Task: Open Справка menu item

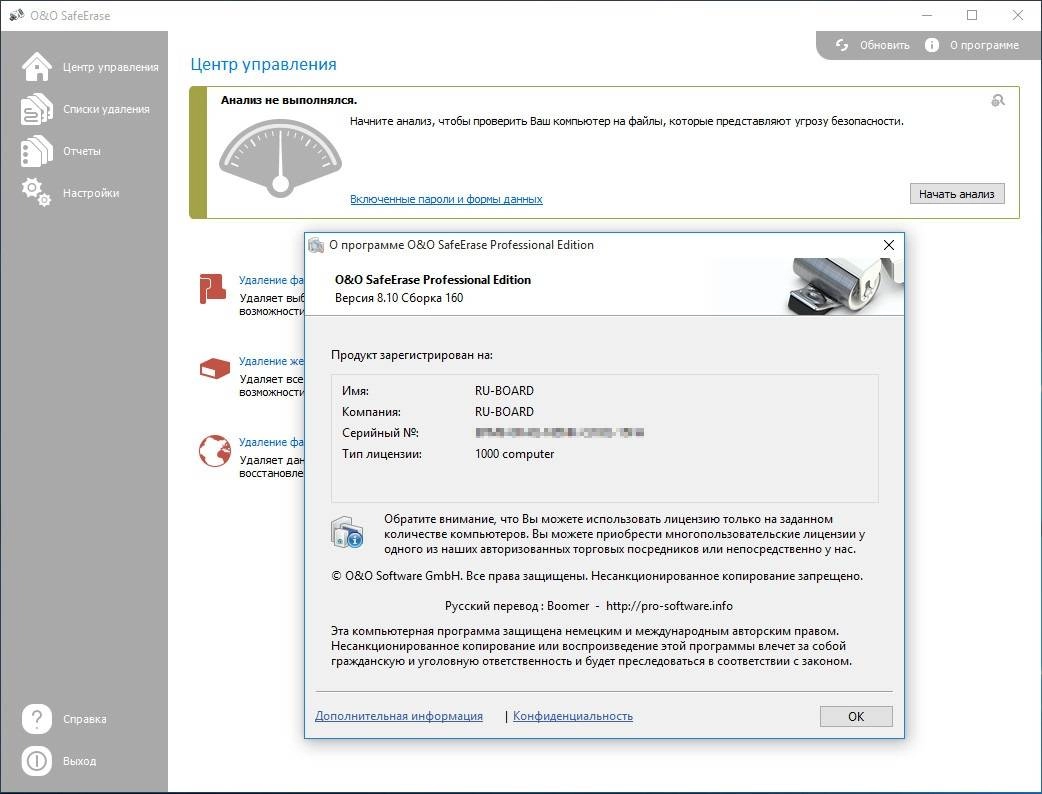Action: coord(84,719)
